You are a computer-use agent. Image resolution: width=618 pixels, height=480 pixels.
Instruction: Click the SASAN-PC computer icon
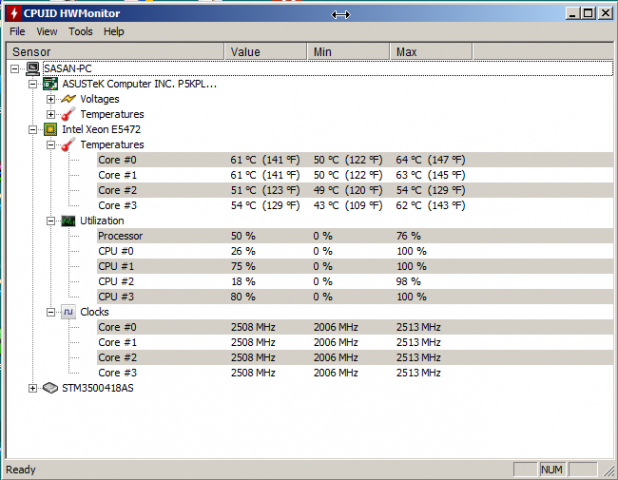click(33, 69)
